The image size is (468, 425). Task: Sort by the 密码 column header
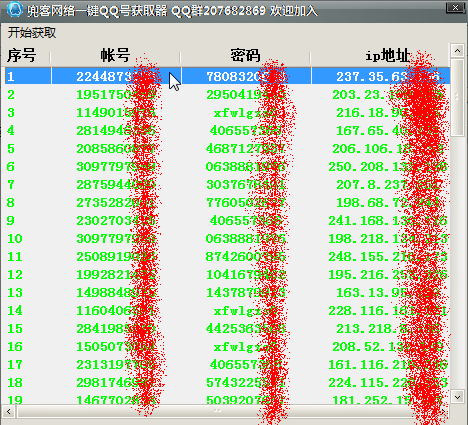click(x=245, y=55)
